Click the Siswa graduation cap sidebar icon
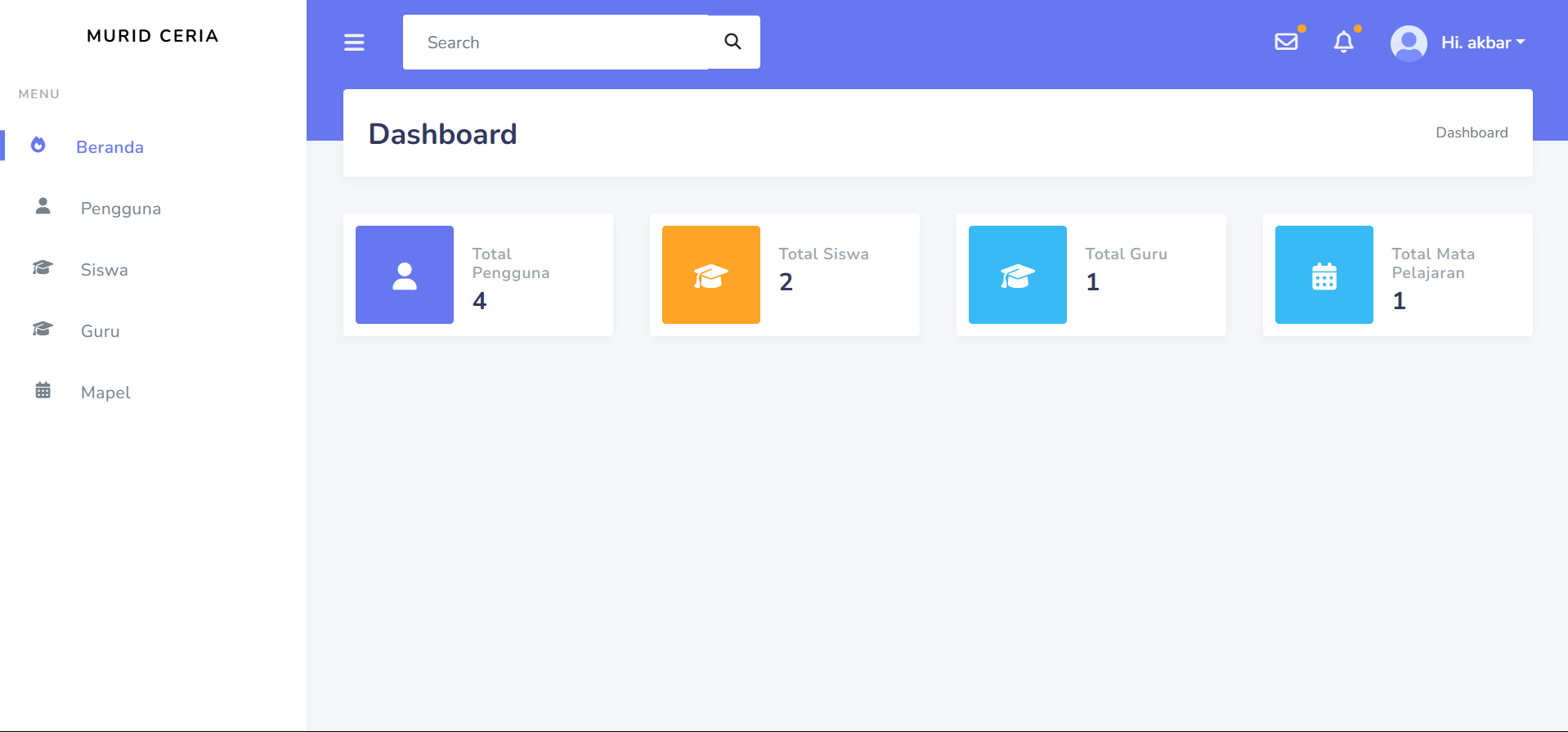Image resolution: width=1568 pixels, height=732 pixels. click(x=43, y=267)
